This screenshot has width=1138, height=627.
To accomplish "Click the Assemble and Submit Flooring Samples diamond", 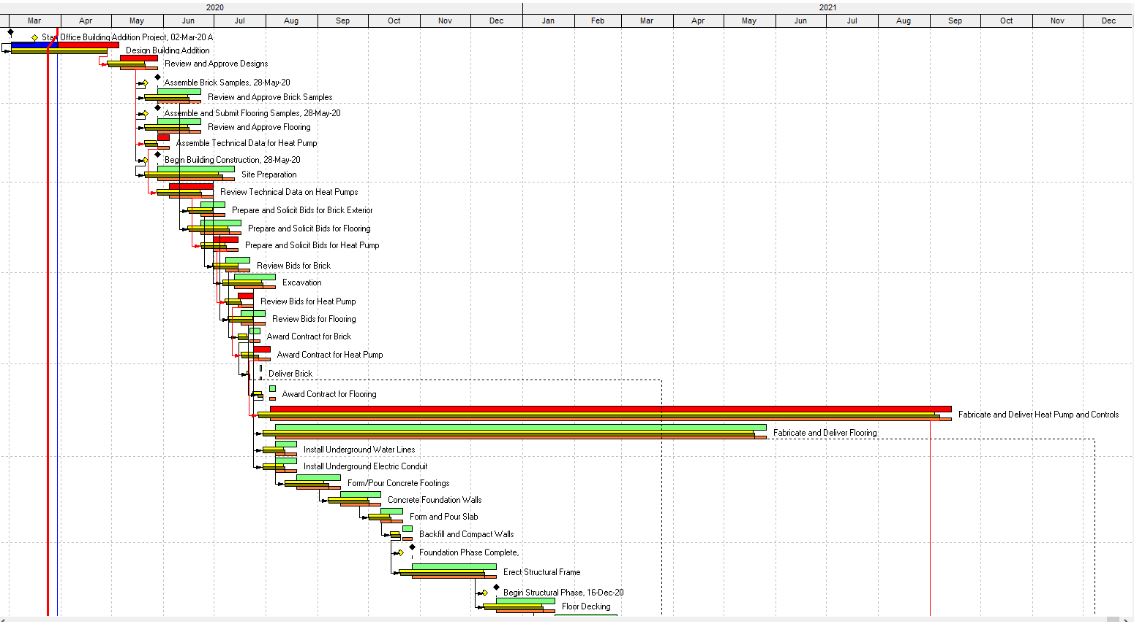I will tap(145, 113).
